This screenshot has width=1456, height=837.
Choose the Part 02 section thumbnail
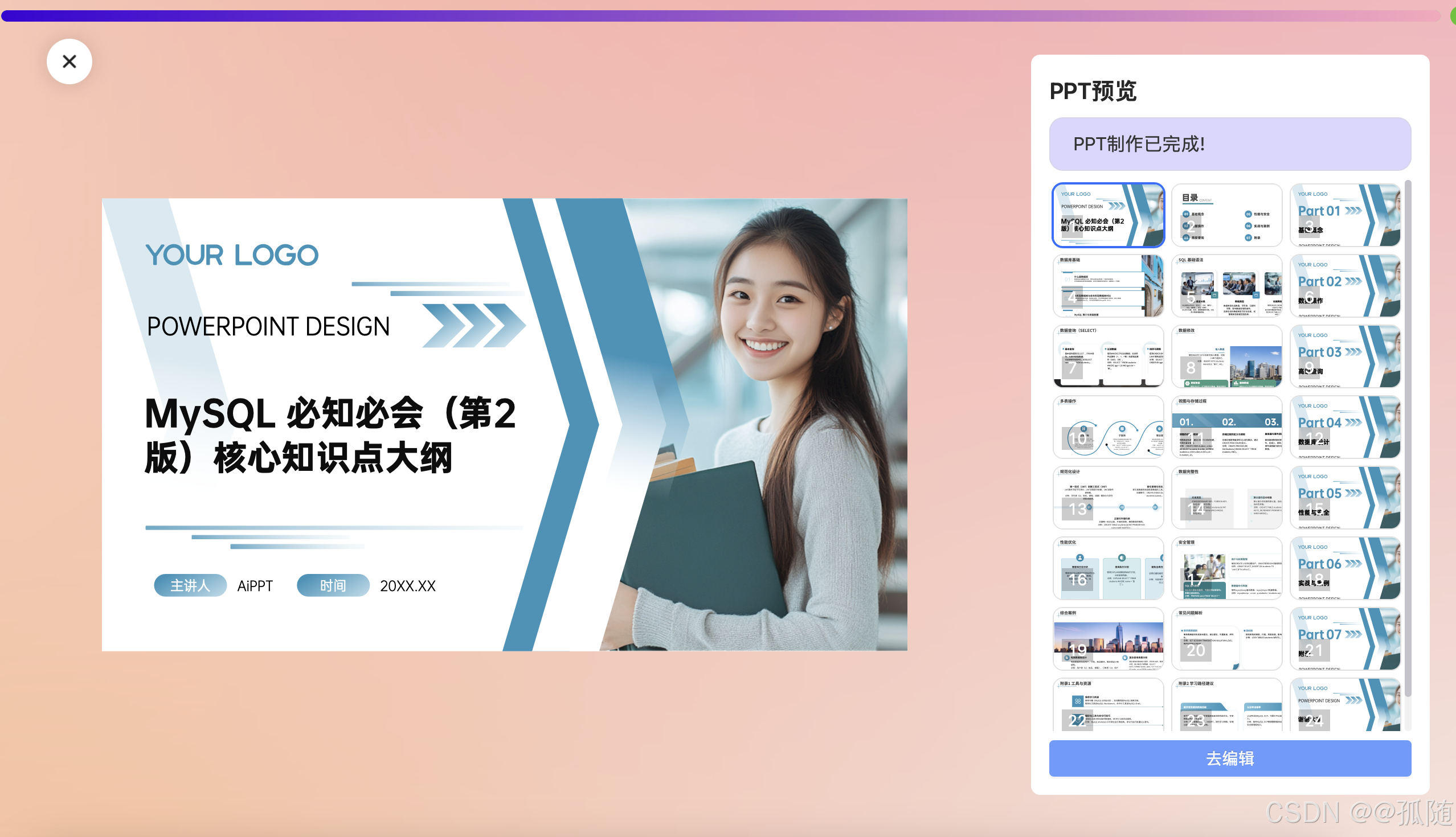pos(1345,286)
